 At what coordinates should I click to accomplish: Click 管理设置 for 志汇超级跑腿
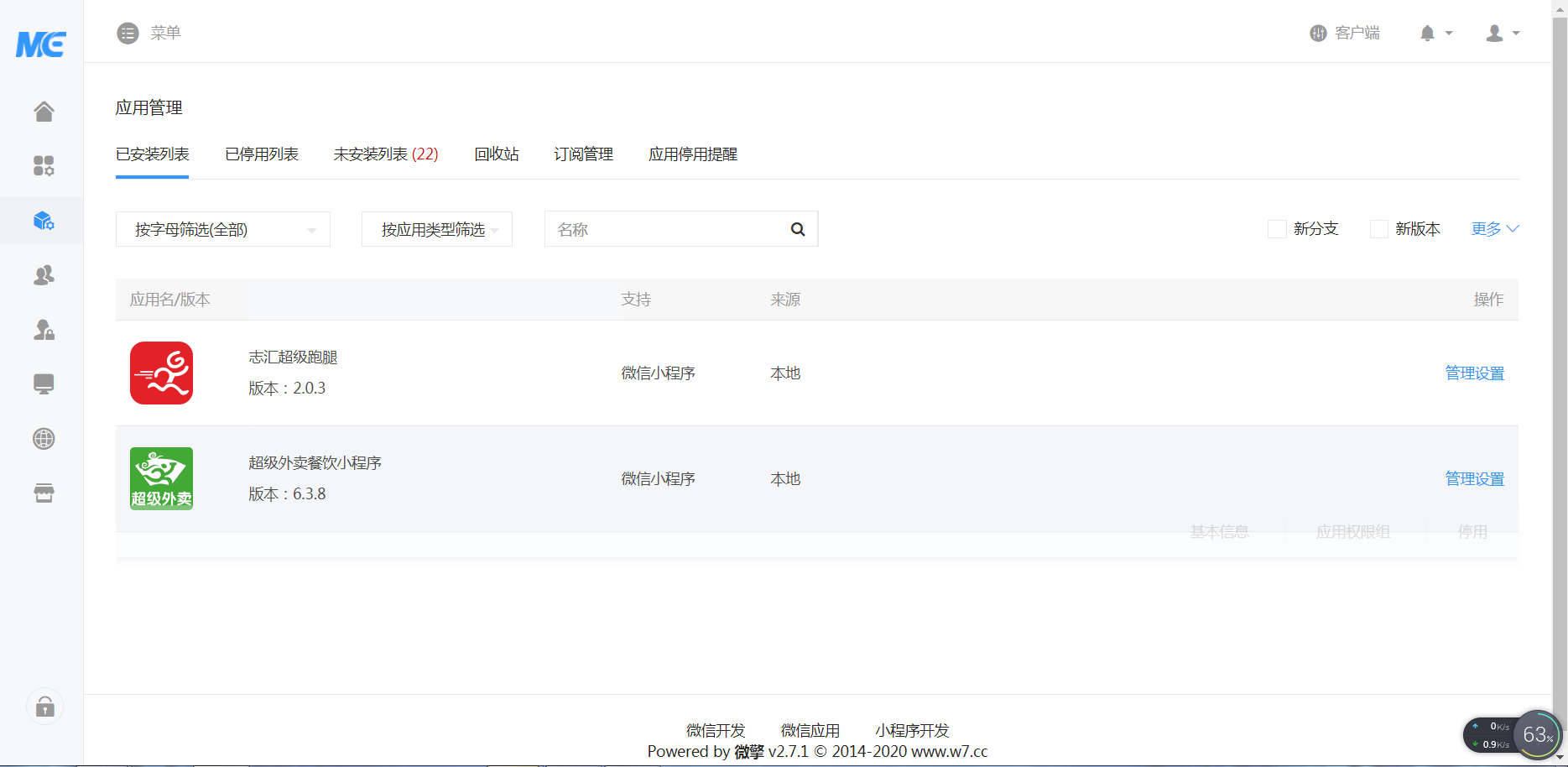tap(1474, 373)
